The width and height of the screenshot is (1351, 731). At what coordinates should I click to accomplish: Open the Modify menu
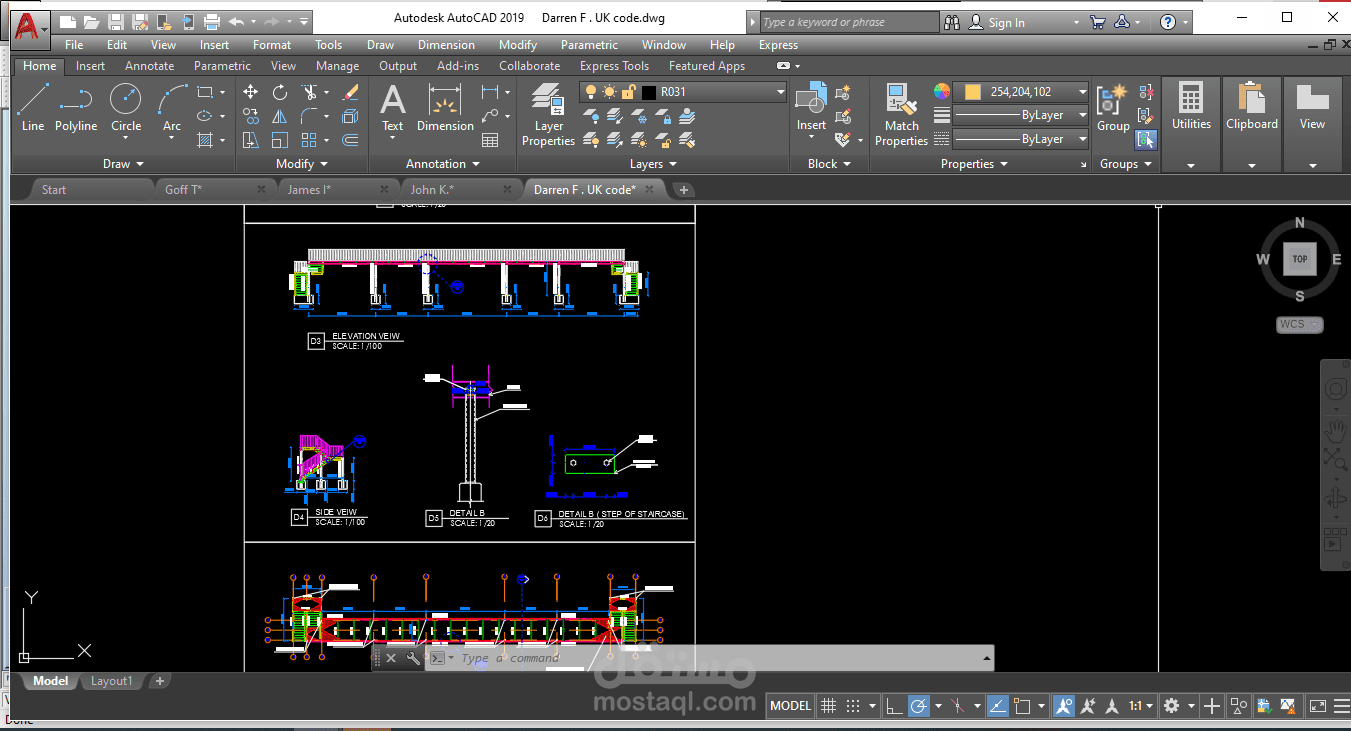coord(518,45)
